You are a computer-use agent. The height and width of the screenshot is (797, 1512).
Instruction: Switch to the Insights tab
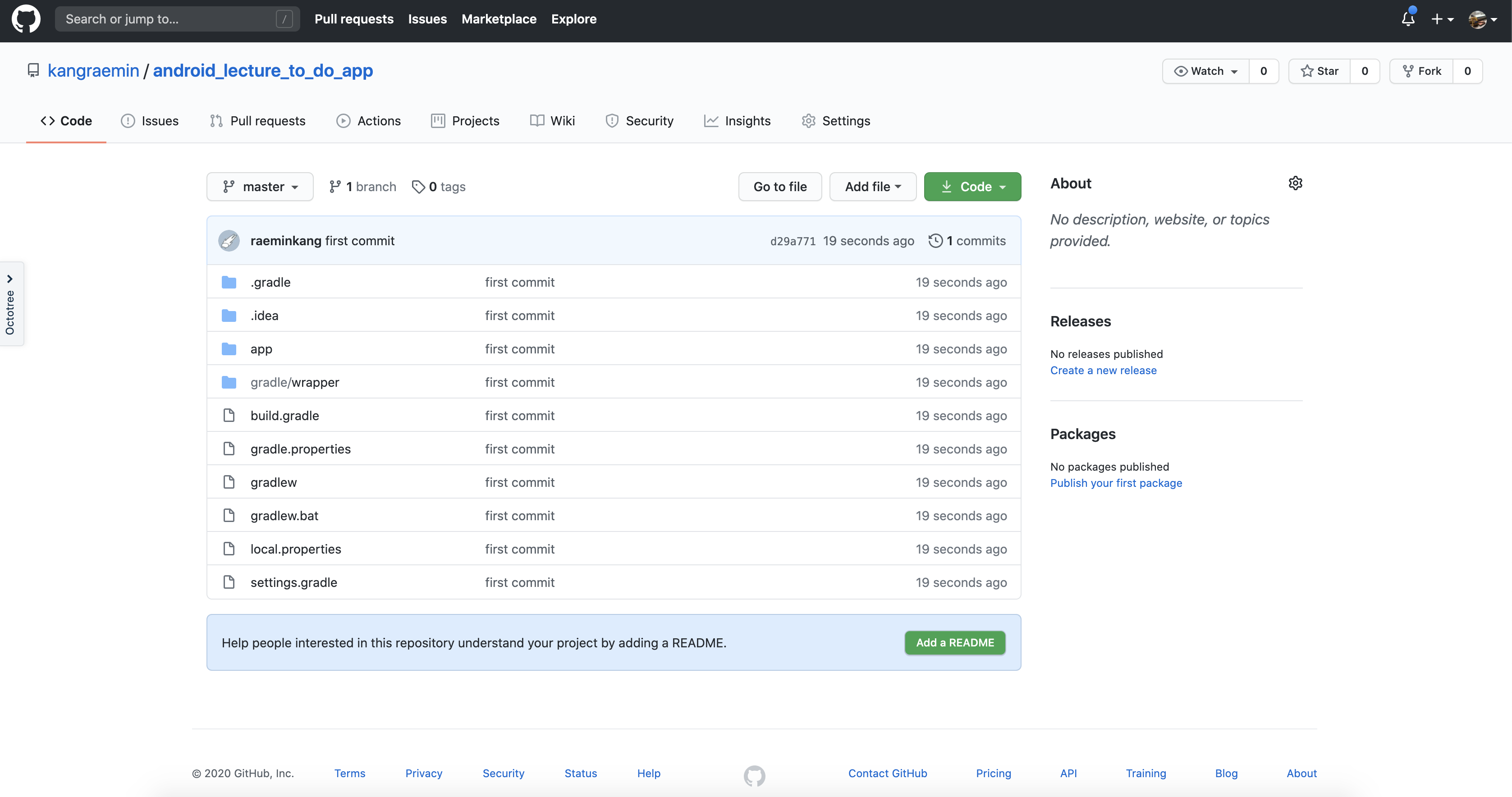(x=738, y=121)
